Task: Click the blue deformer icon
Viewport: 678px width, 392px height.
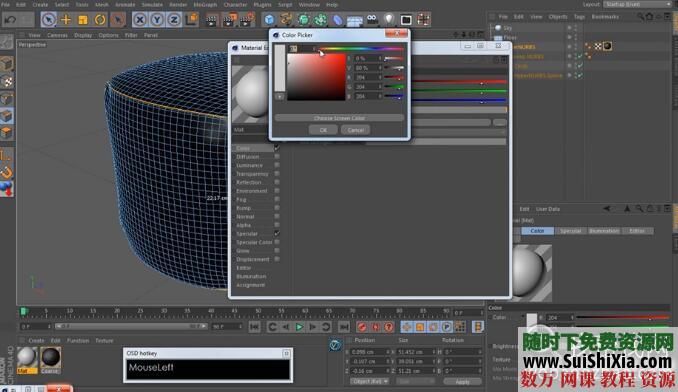Action: tap(337, 19)
